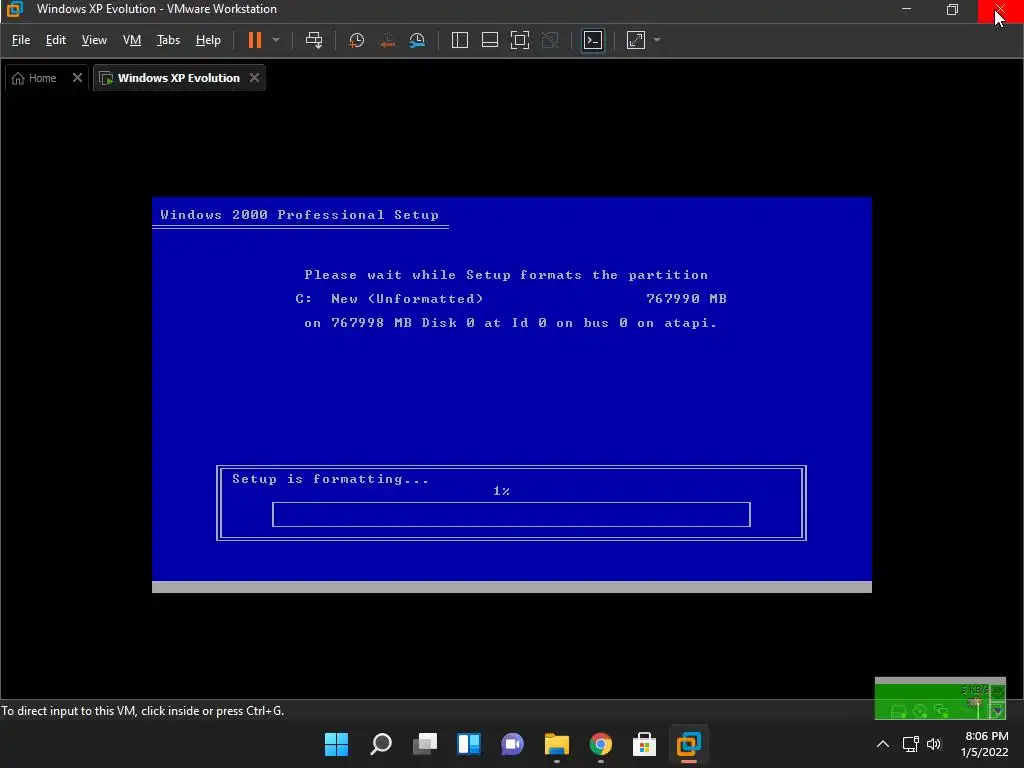This screenshot has height=768, width=1024.
Task: Enter full screen mode
Action: (x=520, y=40)
